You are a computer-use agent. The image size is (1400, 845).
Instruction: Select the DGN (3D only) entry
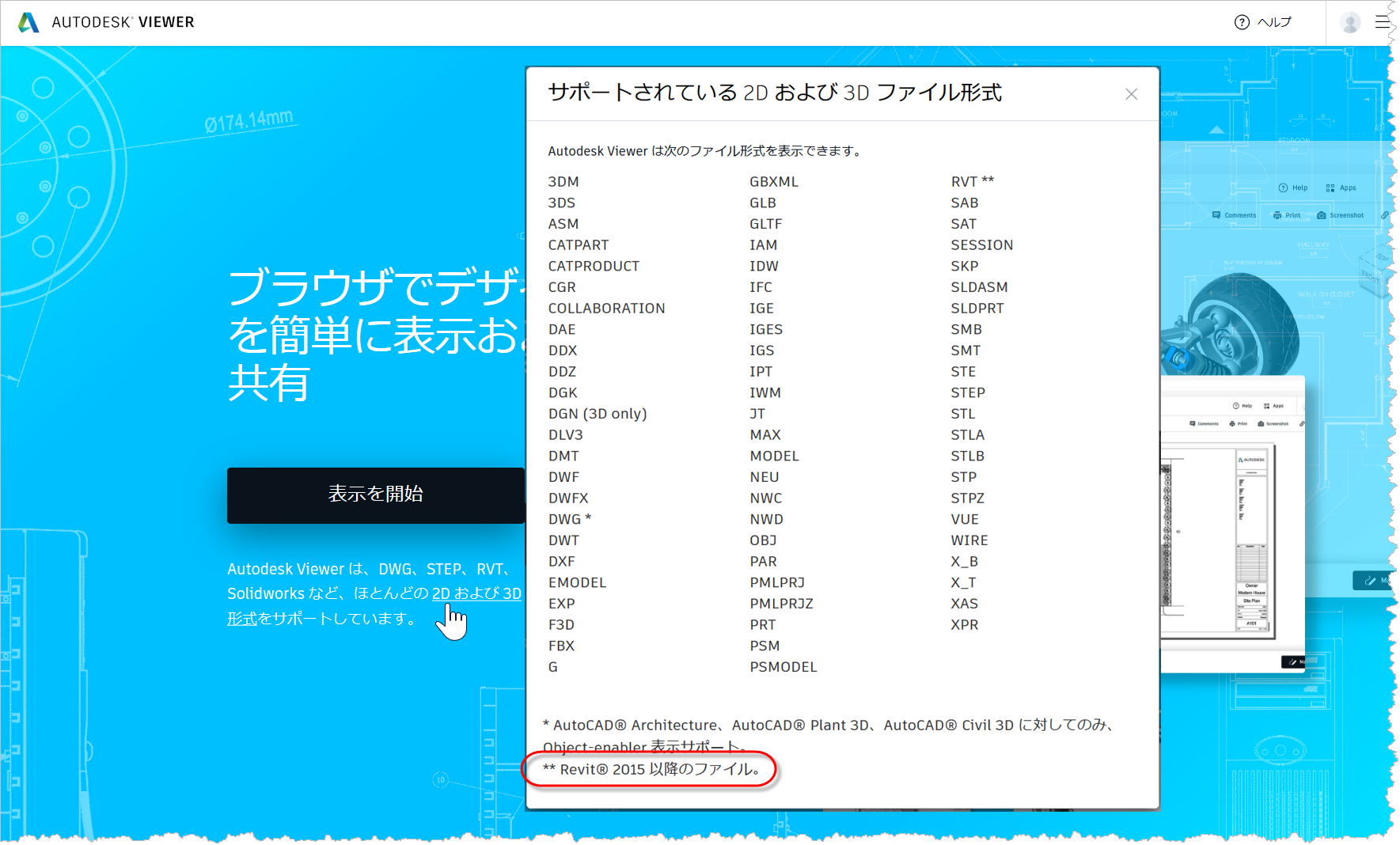pyautogui.click(x=598, y=414)
